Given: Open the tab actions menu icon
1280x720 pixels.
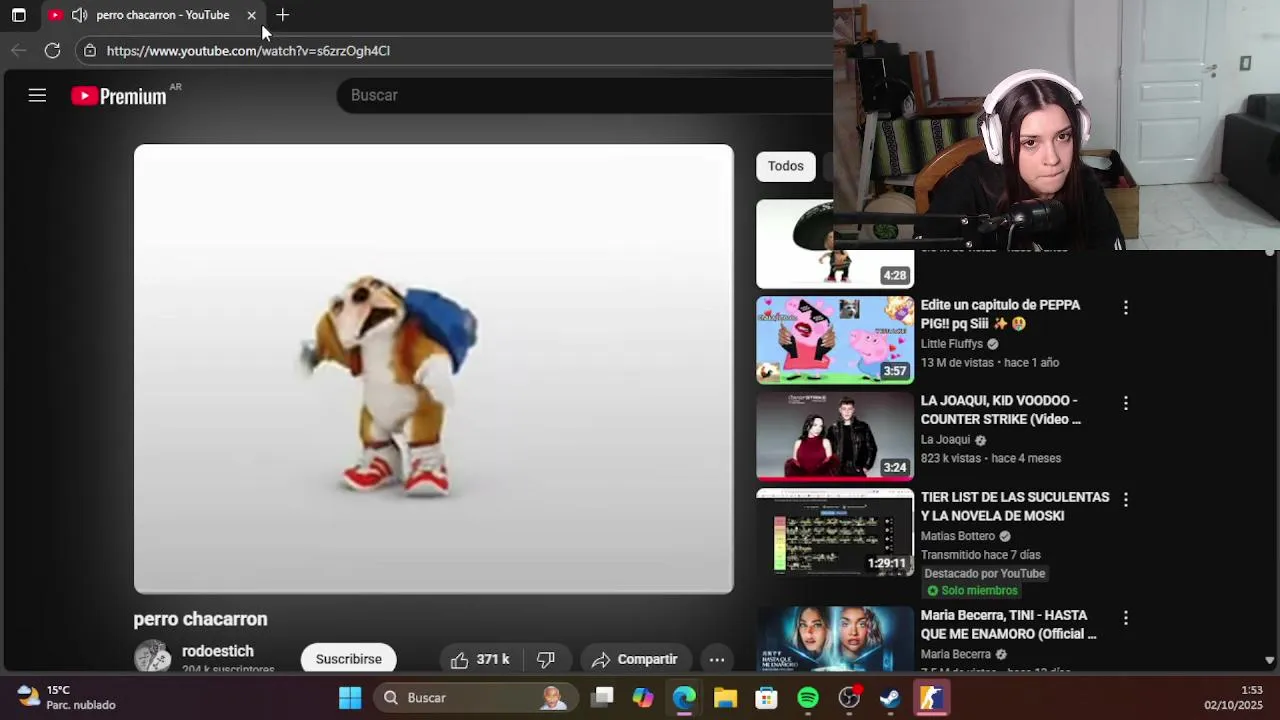Looking at the screenshot, I should (x=18, y=15).
